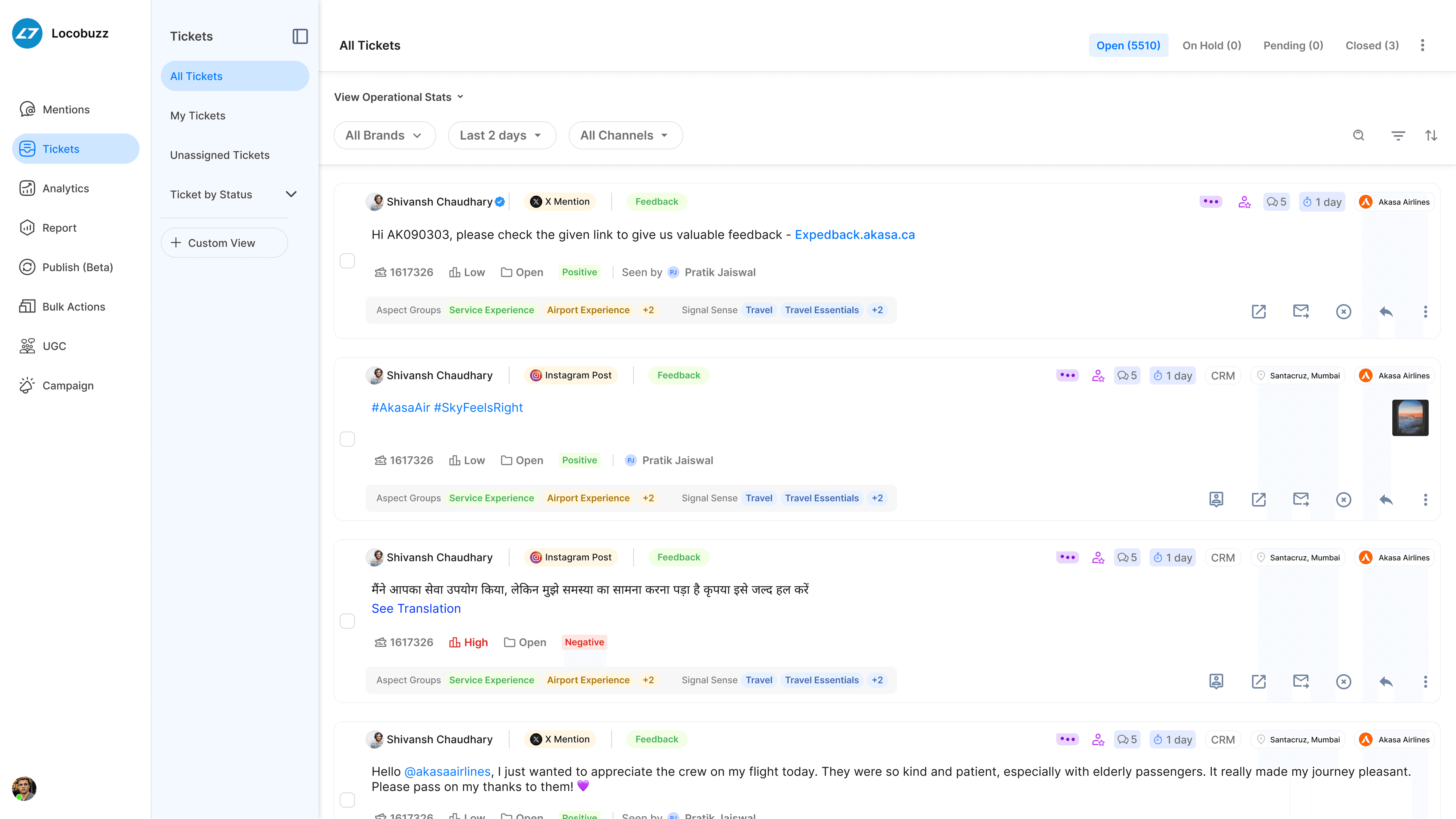This screenshot has height=819, width=1456.
Task: Open more options on Expedback ticket
Action: [1426, 311]
